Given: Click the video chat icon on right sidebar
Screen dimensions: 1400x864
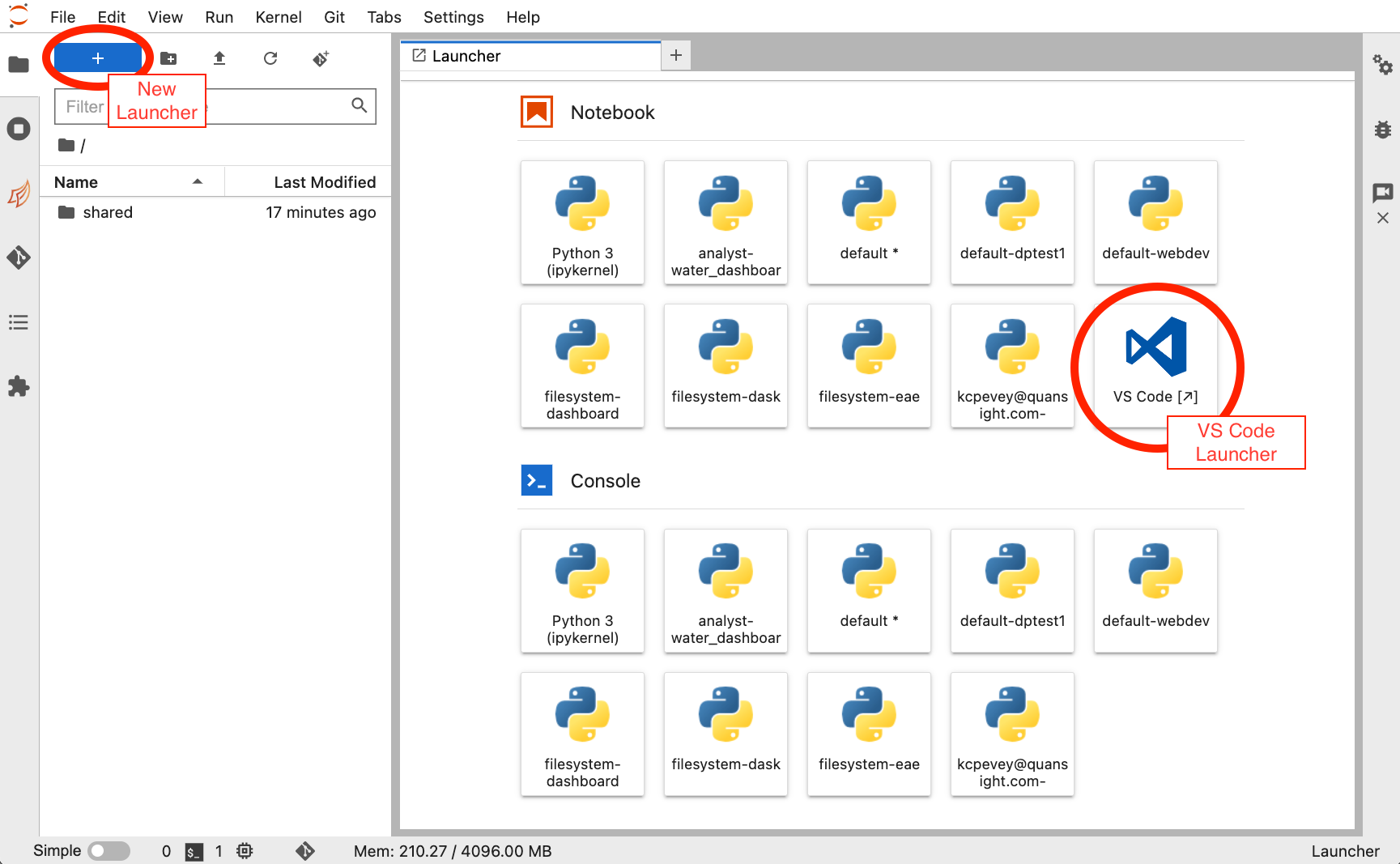Looking at the screenshot, I should pyautogui.click(x=1383, y=194).
